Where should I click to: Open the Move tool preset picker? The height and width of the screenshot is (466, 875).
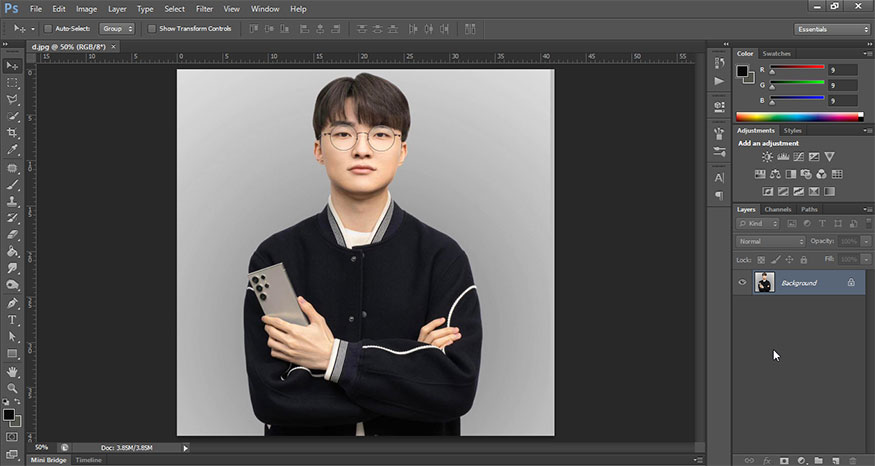[x=32, y=28]
